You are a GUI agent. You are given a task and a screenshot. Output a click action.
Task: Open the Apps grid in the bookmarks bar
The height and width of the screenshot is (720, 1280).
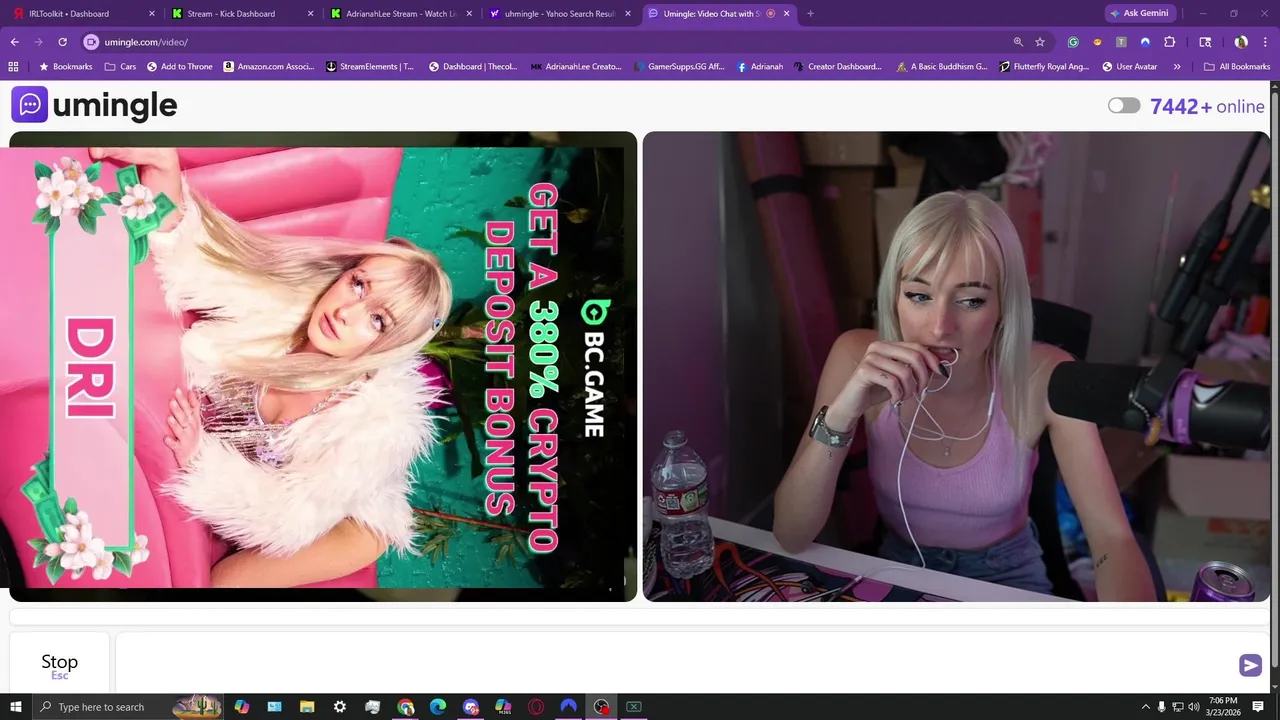[x=13, y=66]
